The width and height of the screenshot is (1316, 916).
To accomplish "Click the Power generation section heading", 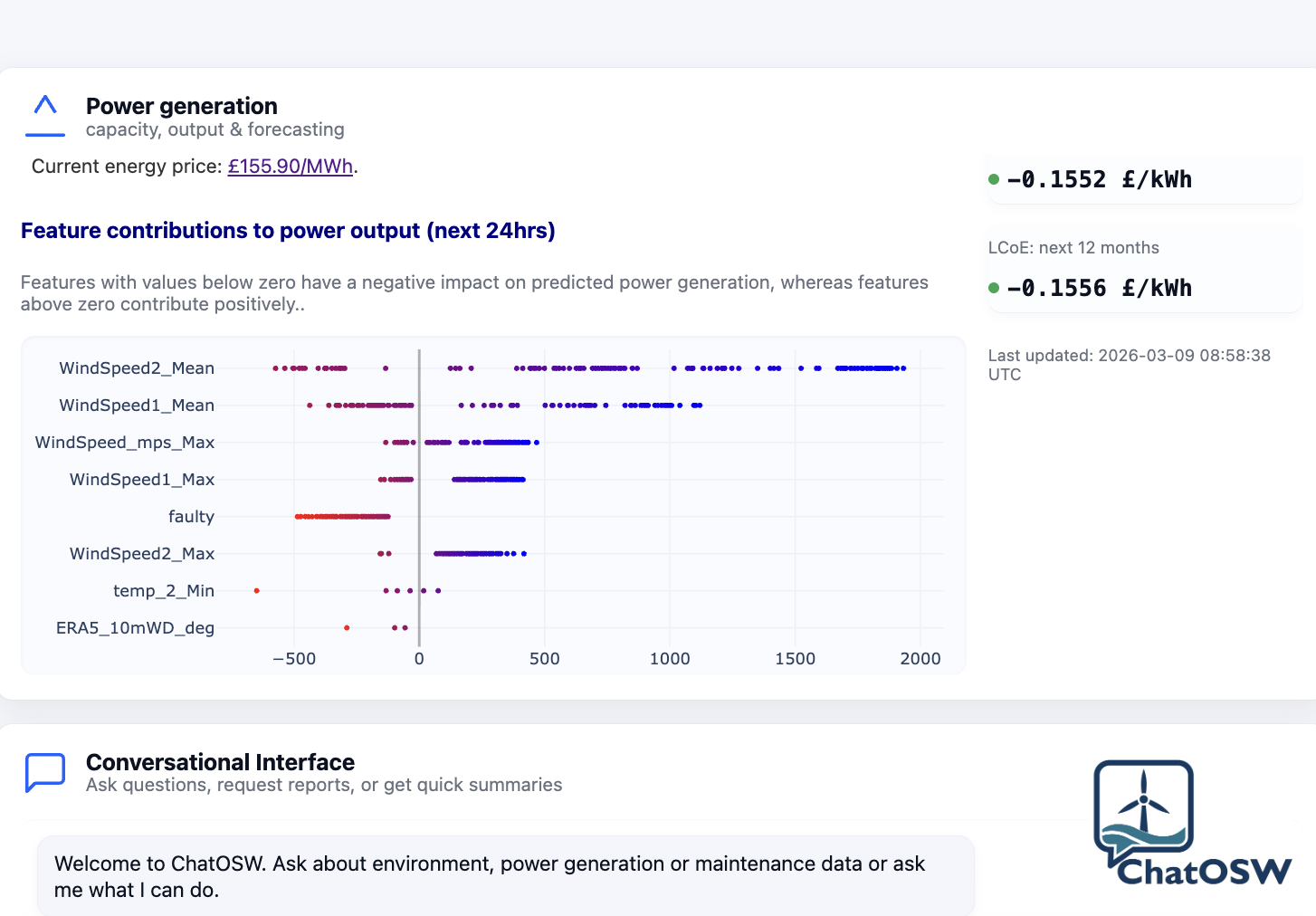I will [182, 107].
